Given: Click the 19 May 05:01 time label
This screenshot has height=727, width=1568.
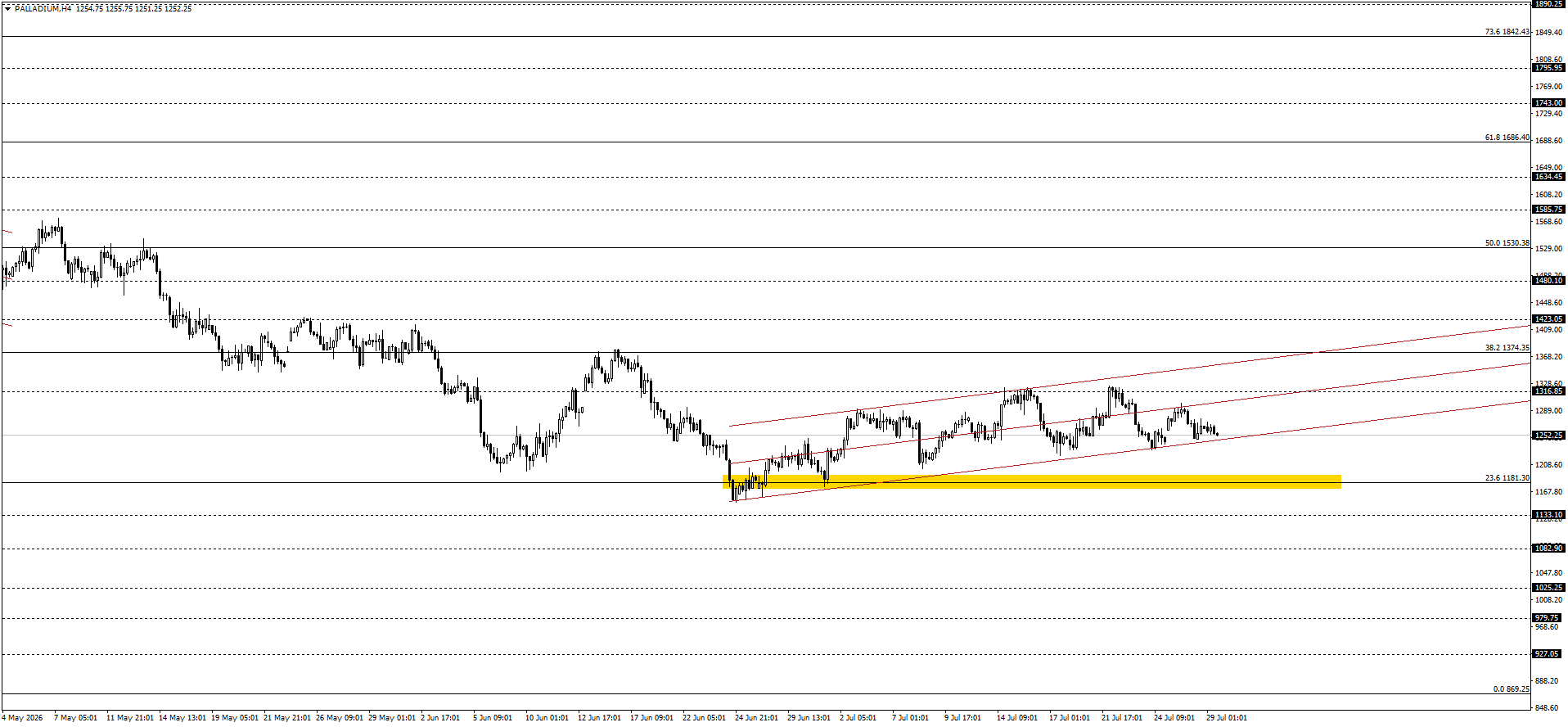Looking at the screenshot, I should point(235,718).
